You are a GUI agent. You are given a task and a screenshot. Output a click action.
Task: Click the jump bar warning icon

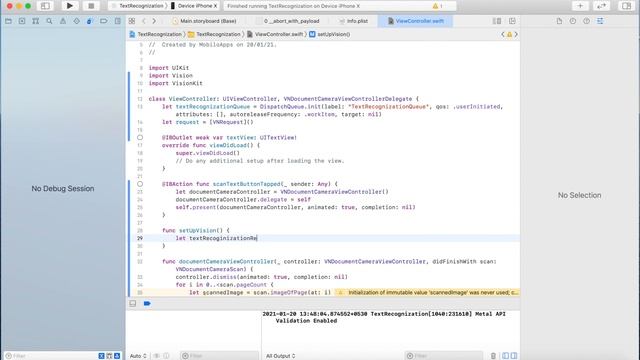click(x=509, y=34)
